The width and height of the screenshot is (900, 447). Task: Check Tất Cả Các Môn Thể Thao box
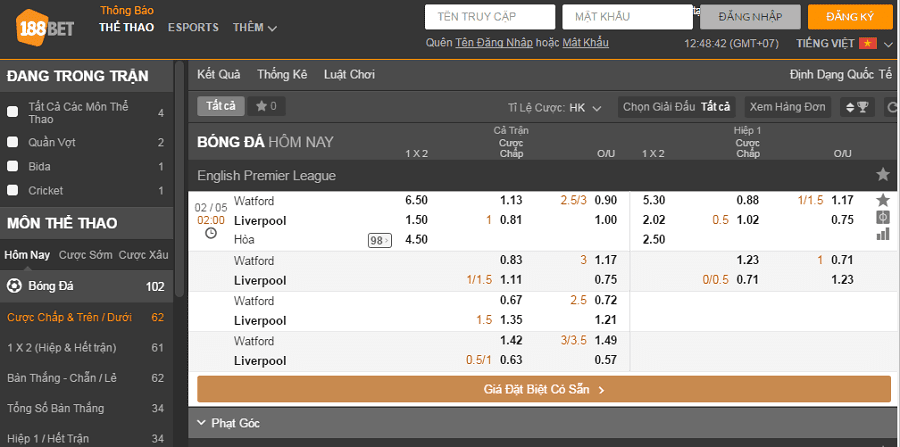(x=12, y=112)
